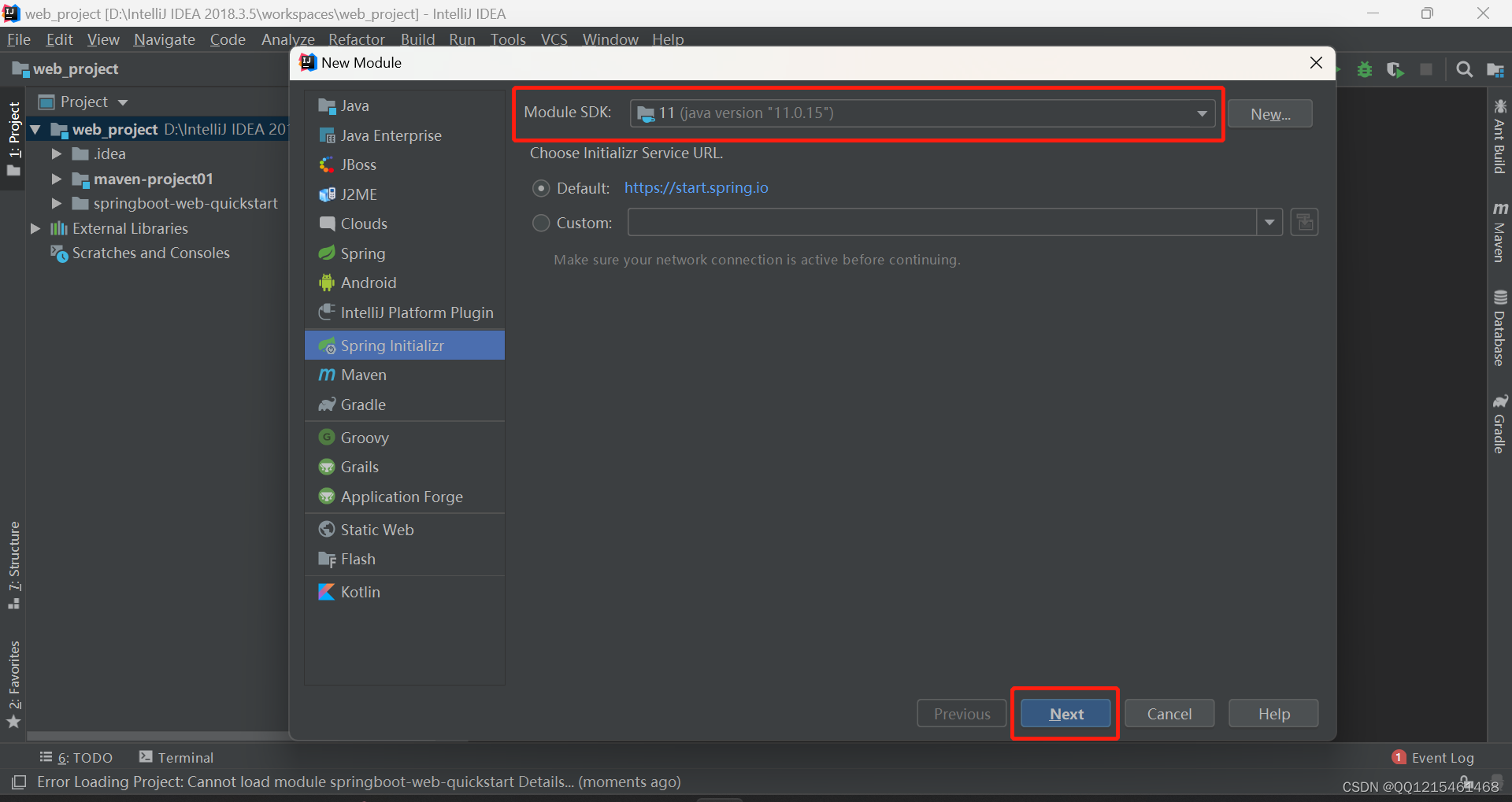Open Search Everywhere magnifier icon
The width and height of the screenshot is (1512, 802).
[x=1465, y=69]
